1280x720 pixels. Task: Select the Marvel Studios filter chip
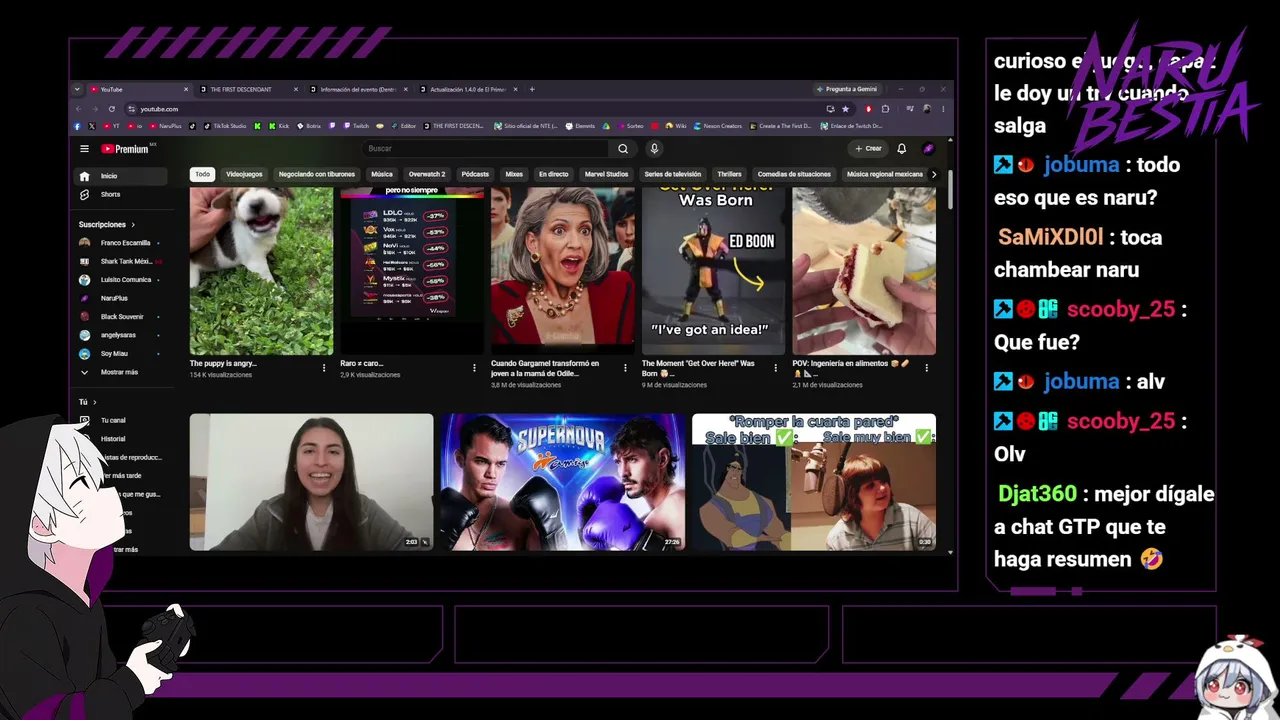606,174
